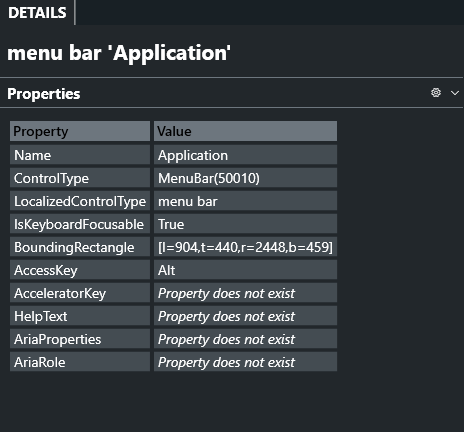Select the 'Application' value cell
464x432 pixels.
[x=245, y=155]
